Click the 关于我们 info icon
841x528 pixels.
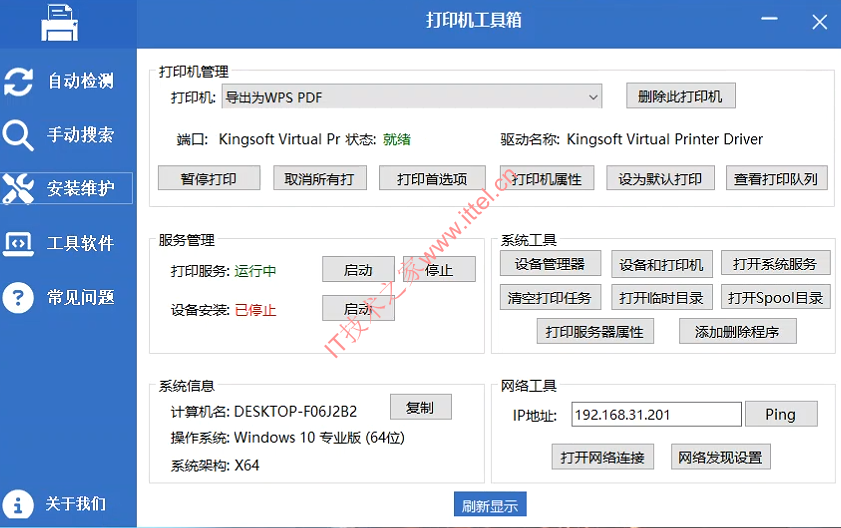click(x=19, y=503)
